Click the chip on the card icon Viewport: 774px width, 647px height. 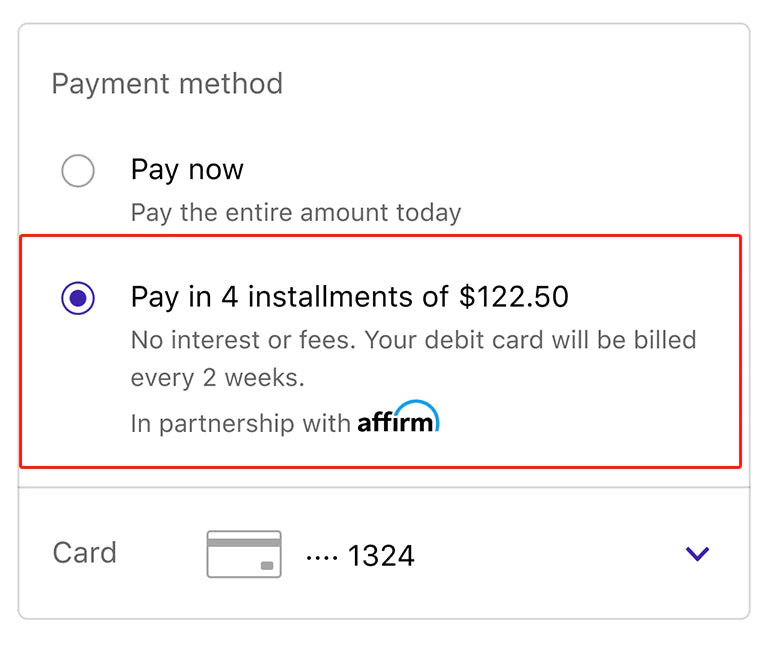click(266, 565)
